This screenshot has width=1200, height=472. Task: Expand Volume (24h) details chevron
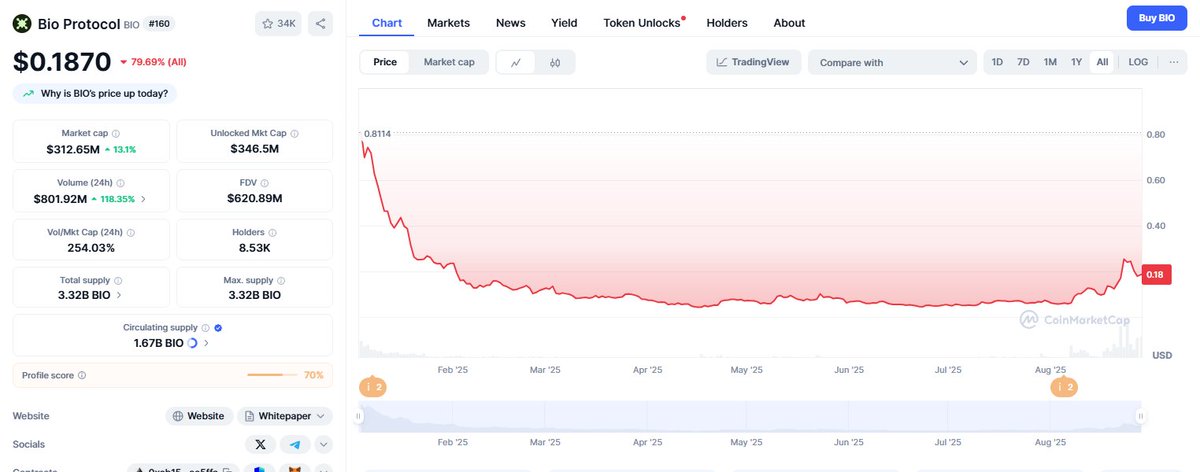tap(142, 199)
